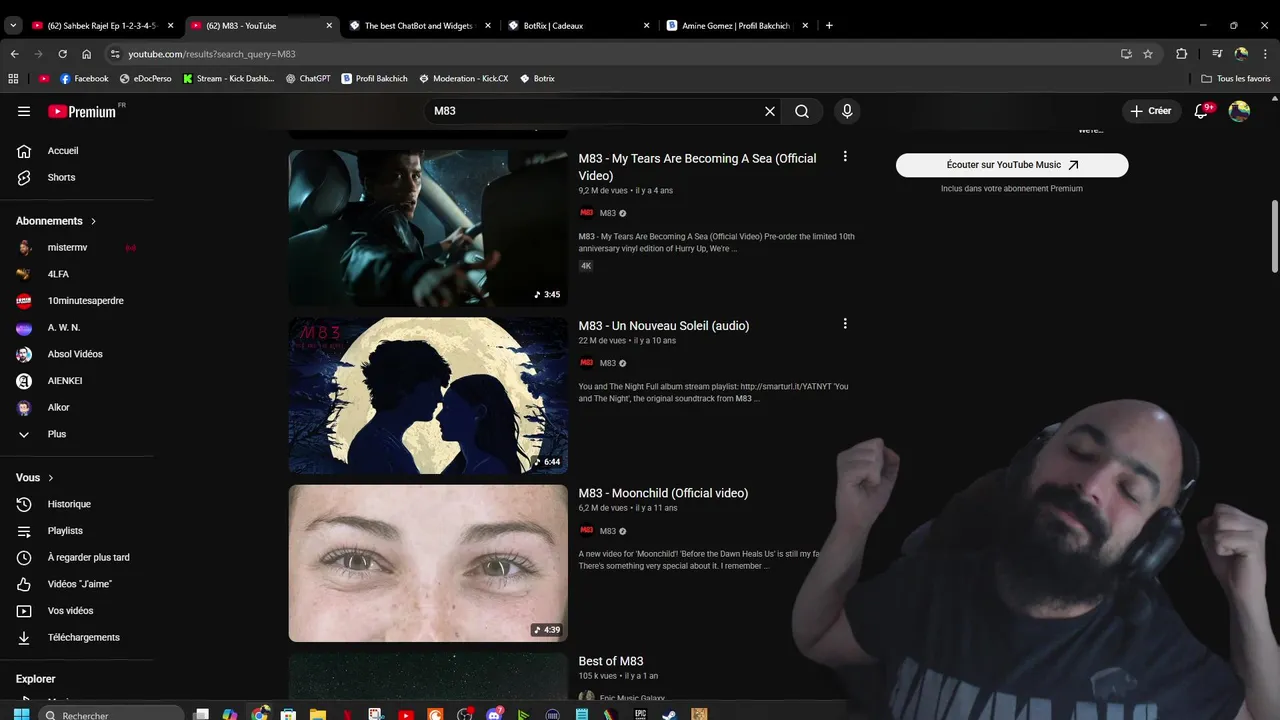
Task: Open My Tears Are Becoming A Sea thumbnail
Action: pyautogui.click(x=428, y=228)
